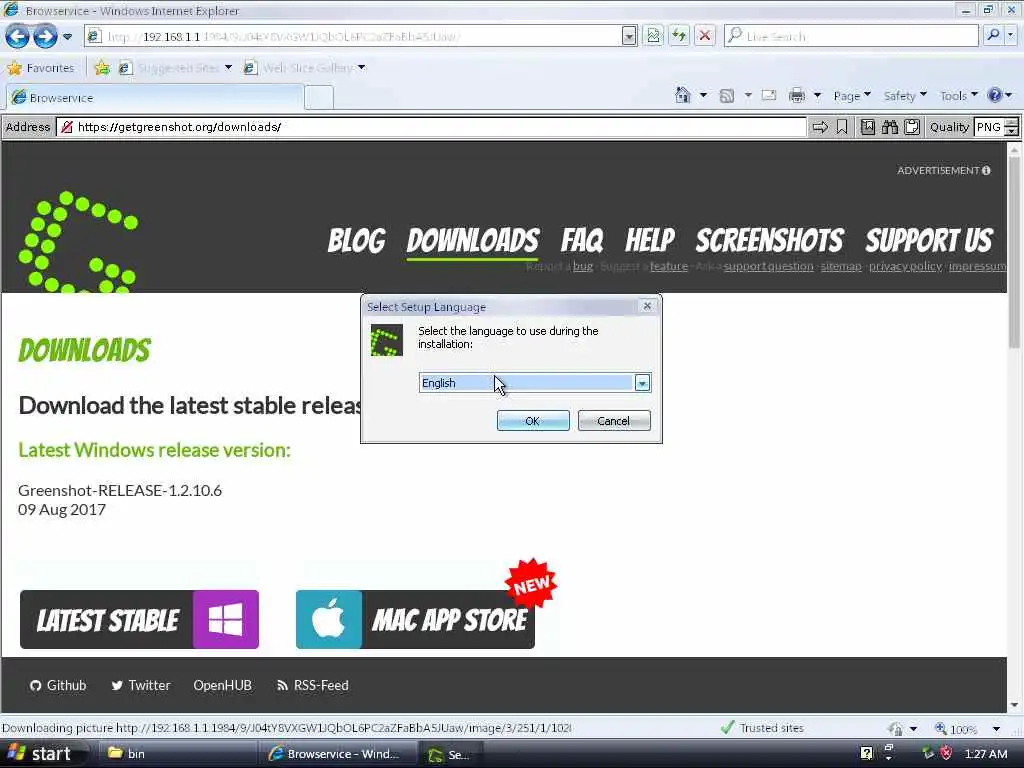The image size is (1024, 768).
Task: Expand the IE address bar history dropdown
Action: [629, 37]
